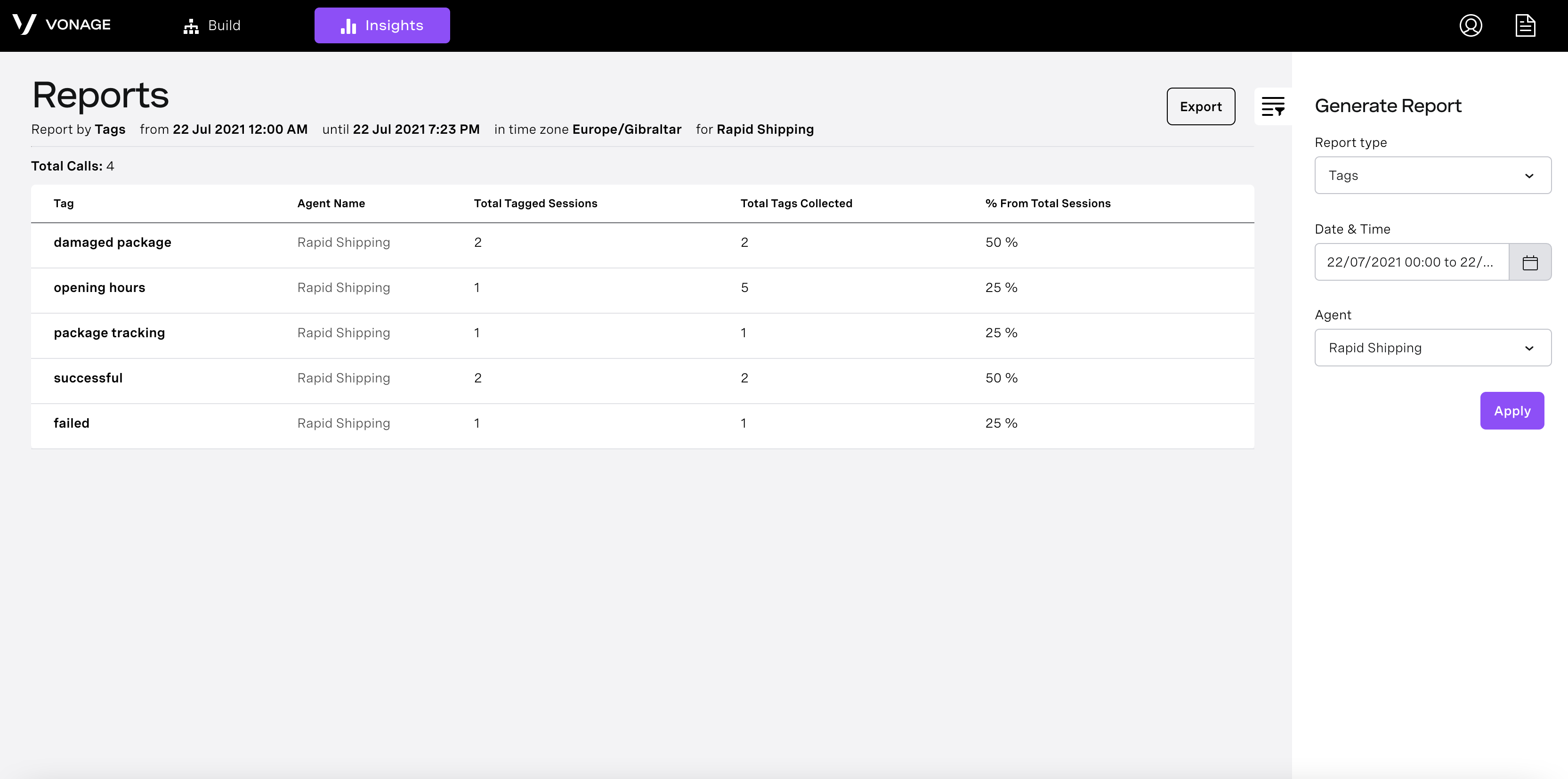Screen dimensions: 1568x779
Task: Click the until 22 Jul 2021 7:23 PM text
Action: [401, 129]
